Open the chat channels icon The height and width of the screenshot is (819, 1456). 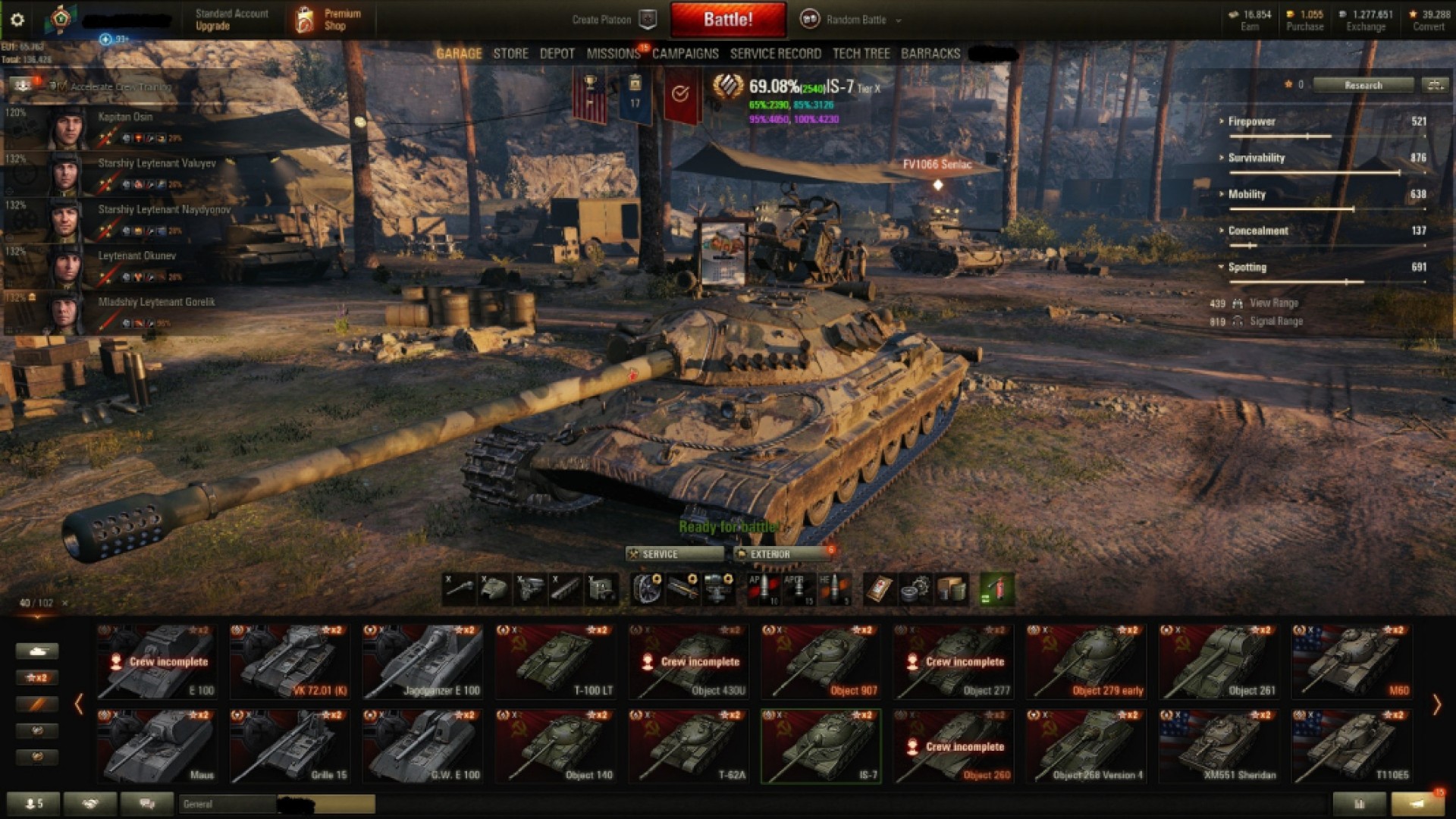coord(146,804)
